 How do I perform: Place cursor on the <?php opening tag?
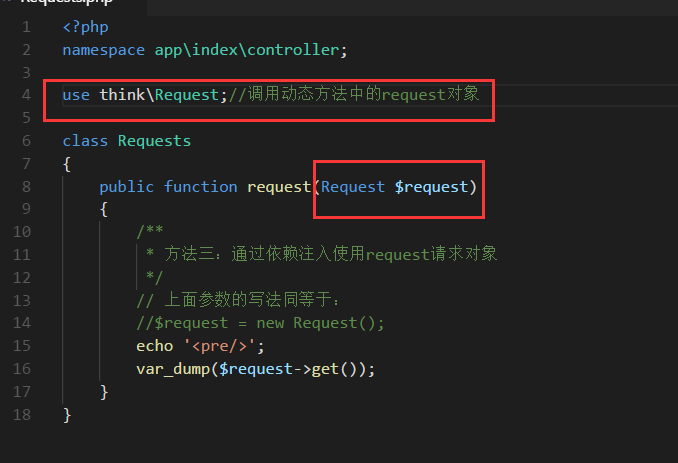pos(86,27)
